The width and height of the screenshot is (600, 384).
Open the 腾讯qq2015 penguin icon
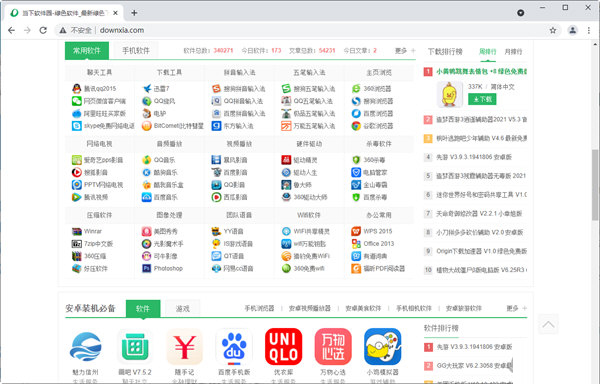coord(77,89)
